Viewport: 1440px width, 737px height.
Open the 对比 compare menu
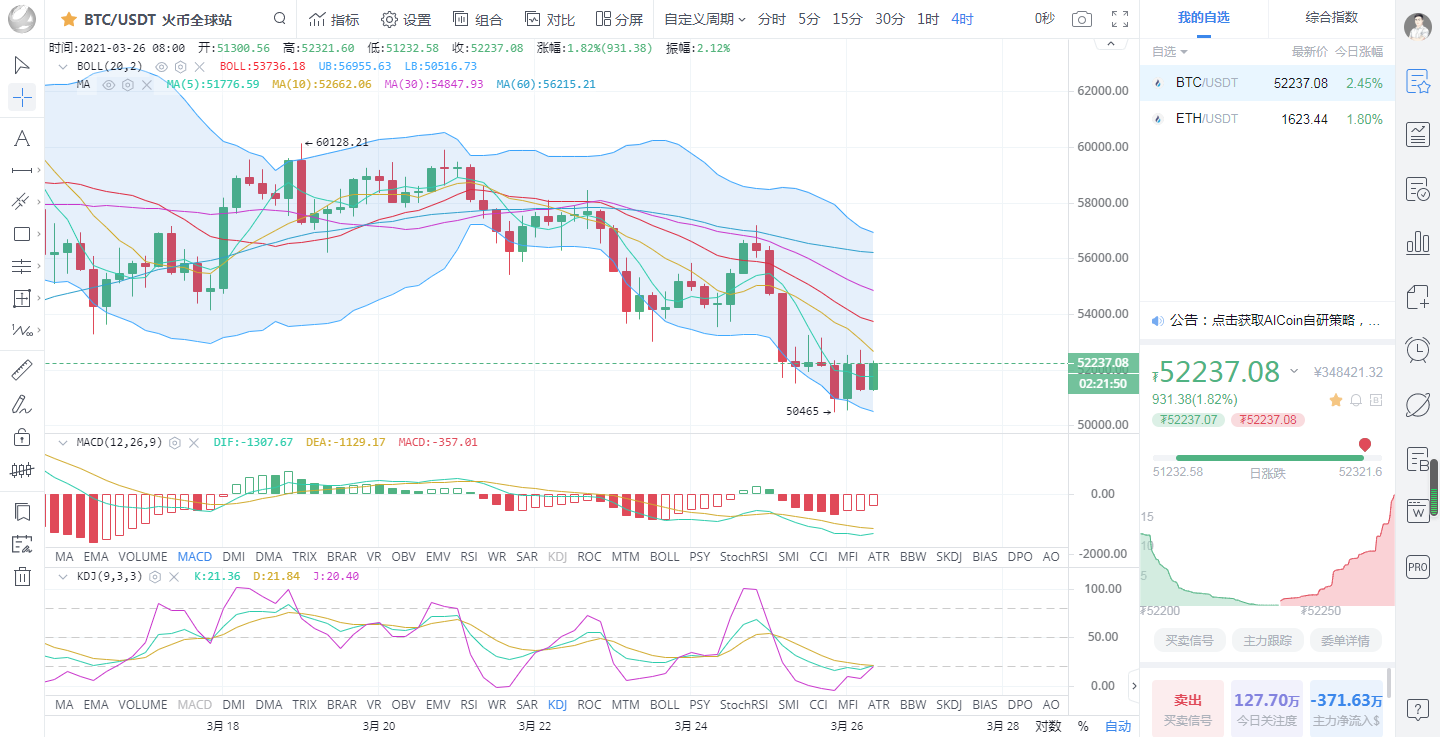pyautogui.click(x=549, y=19)
